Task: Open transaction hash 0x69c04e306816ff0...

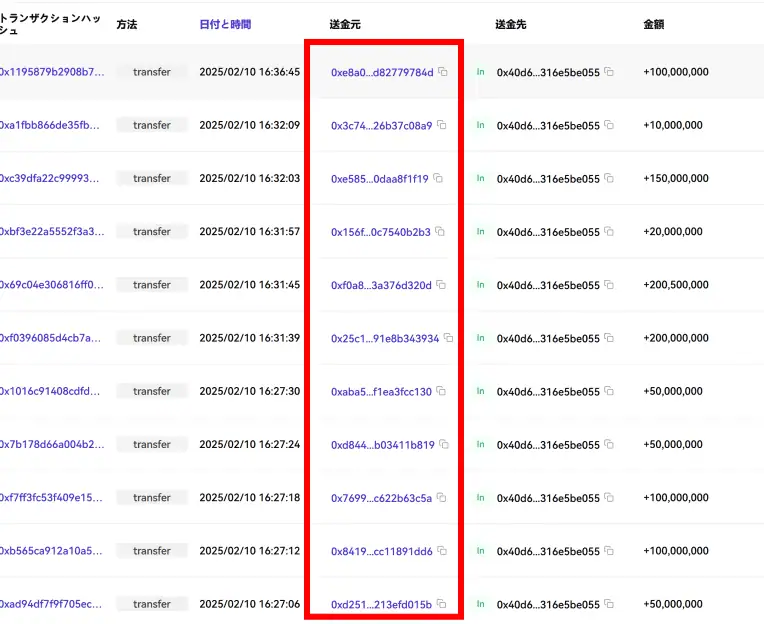Action: tap(52, 284)
